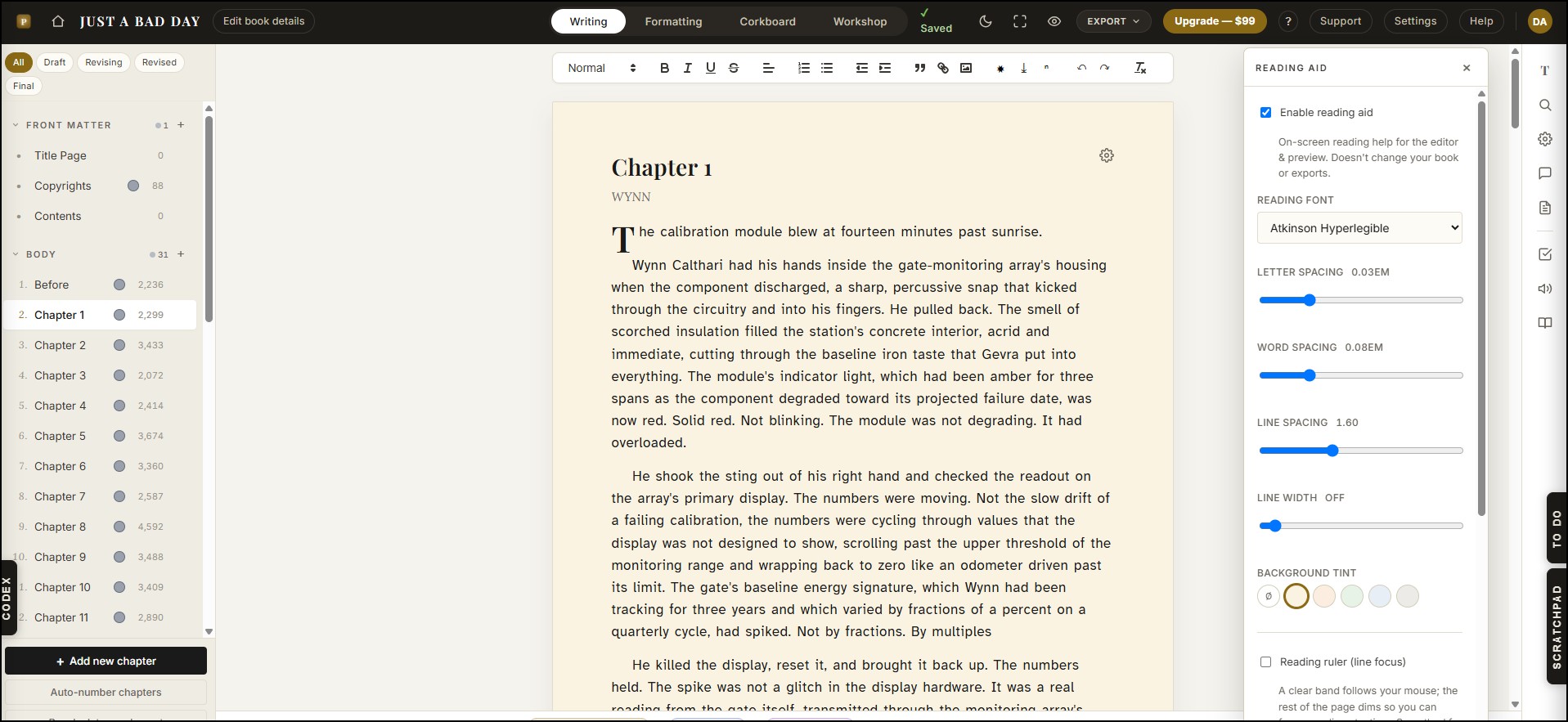Go to home dashboard icon
This screenshot has width=1568, height=722.
[57, 21]
